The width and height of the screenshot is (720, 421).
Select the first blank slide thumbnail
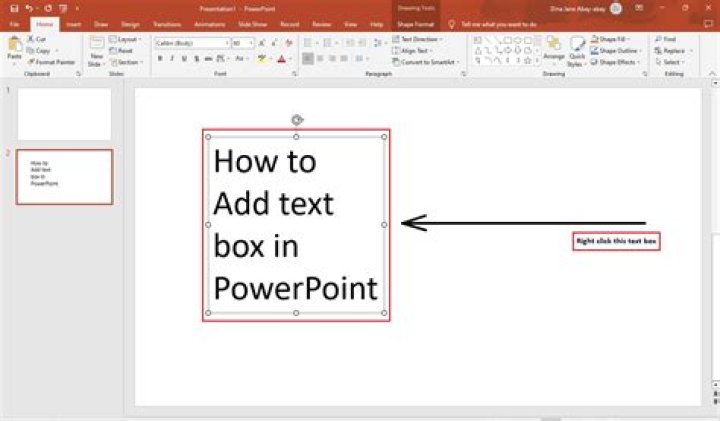64,113
